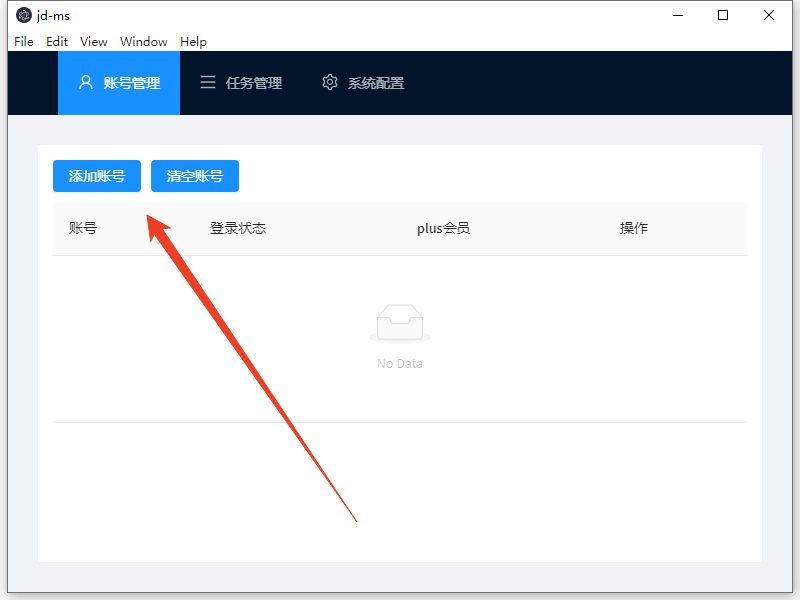Click the No Data placeholder text
The height and width of the screenshot is (600, 800).
coord(400,364)
